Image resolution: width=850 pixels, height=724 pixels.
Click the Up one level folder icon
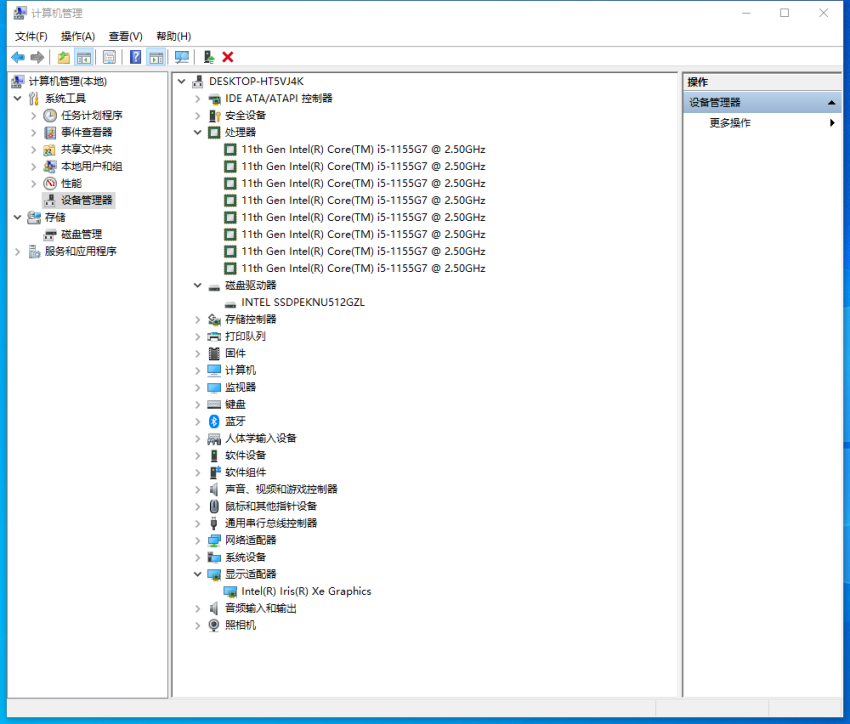63,57
